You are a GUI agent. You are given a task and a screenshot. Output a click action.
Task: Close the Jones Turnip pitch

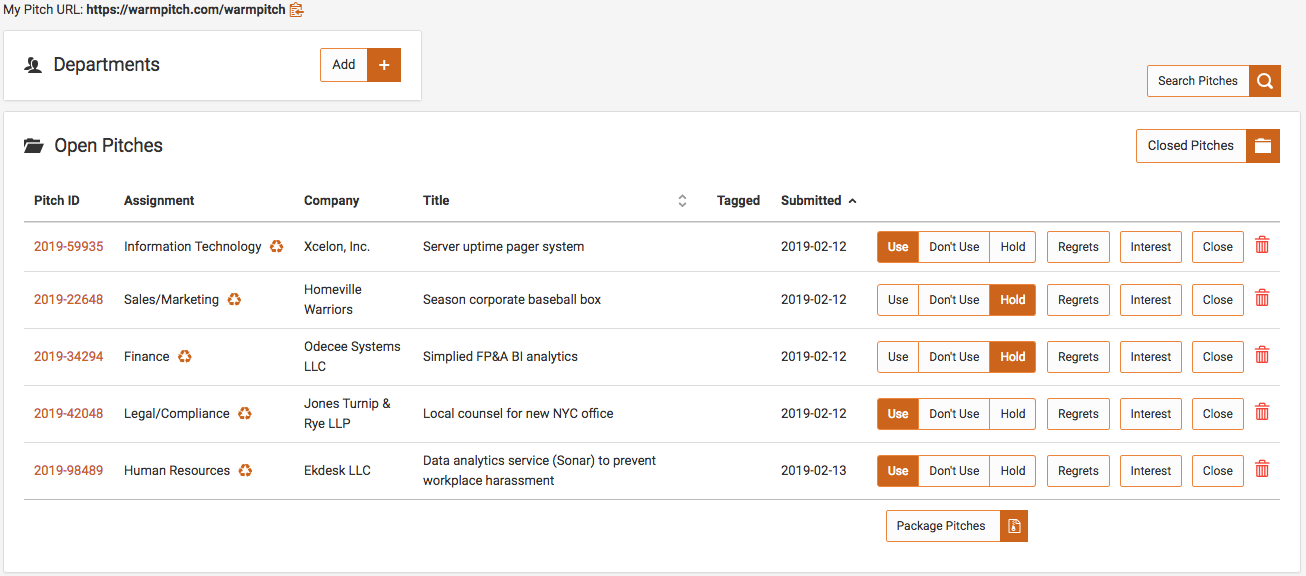(x=1218, y=414)
